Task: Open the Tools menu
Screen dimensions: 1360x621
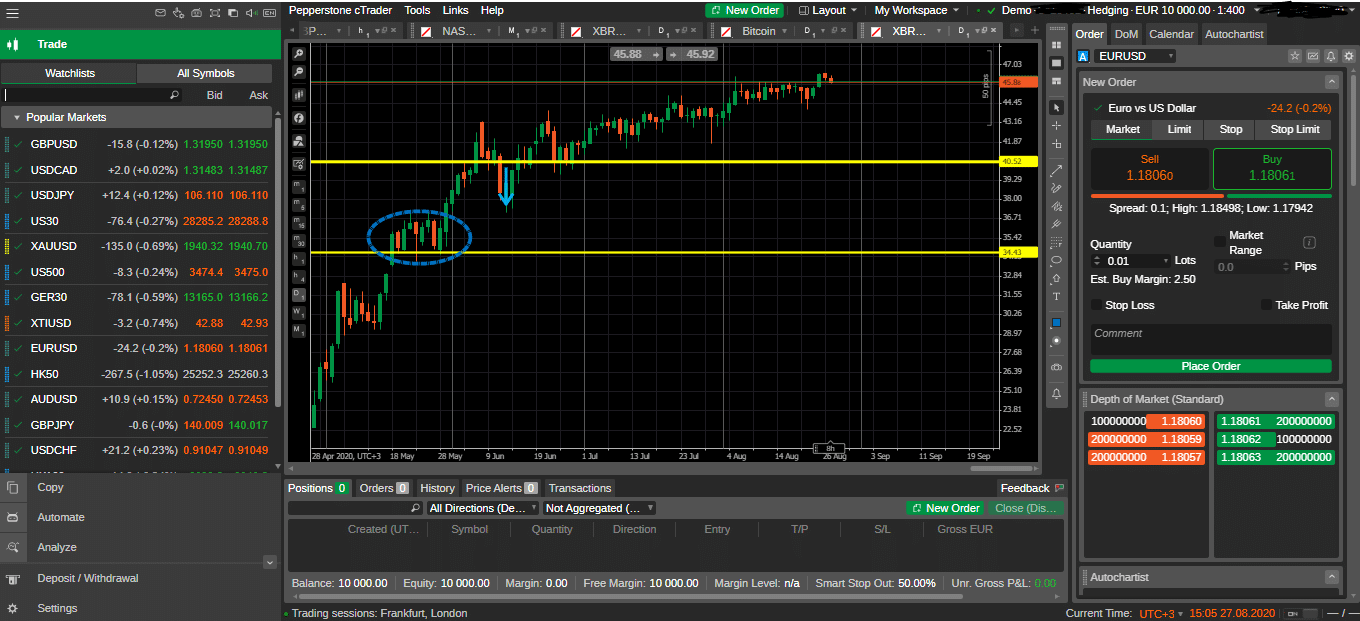Action: (417, 10)
